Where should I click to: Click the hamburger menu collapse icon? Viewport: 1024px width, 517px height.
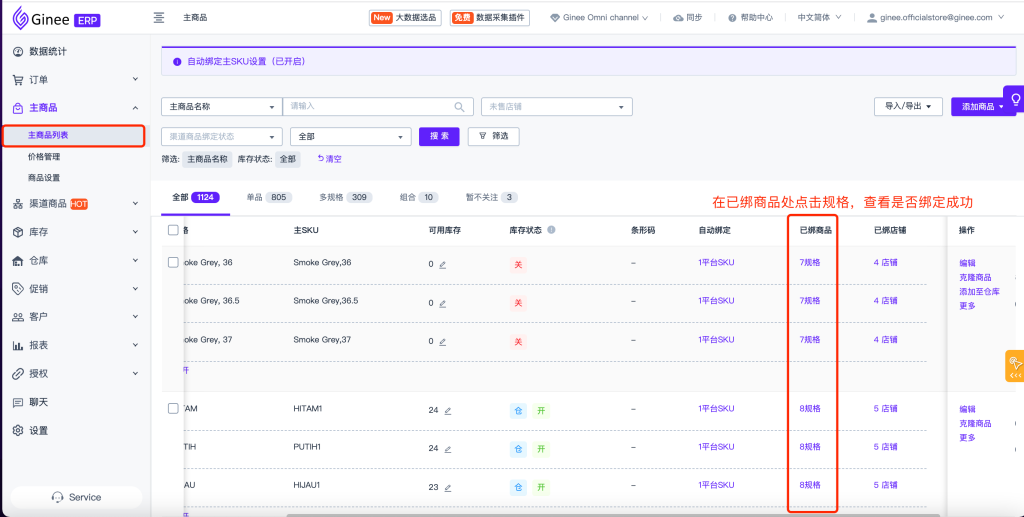(159, 18)
